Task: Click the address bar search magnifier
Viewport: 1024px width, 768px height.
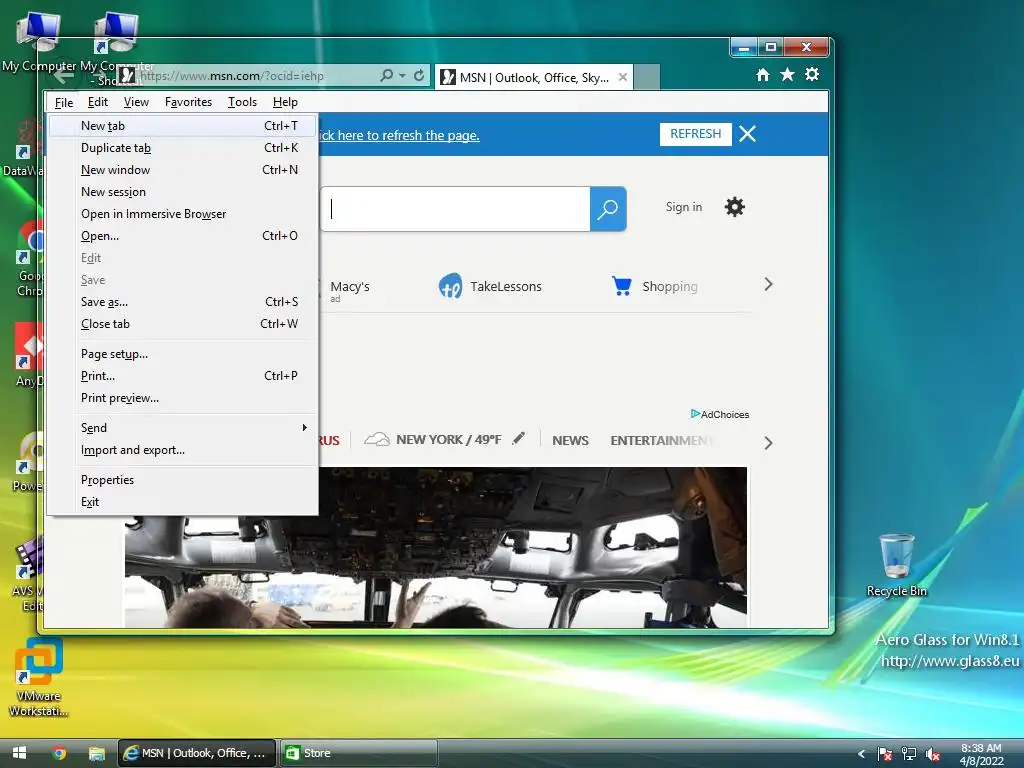Action: tap(387, 76)
